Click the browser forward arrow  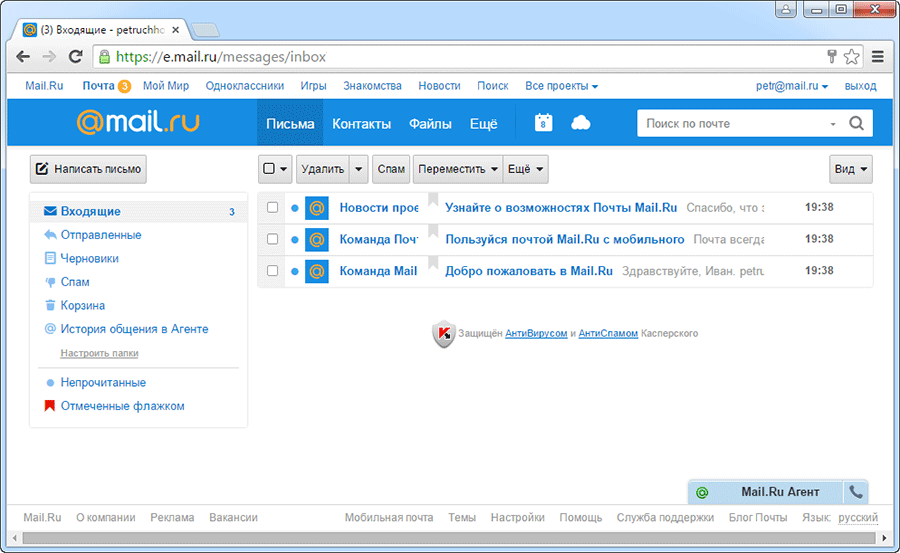[x=49, y=57]
